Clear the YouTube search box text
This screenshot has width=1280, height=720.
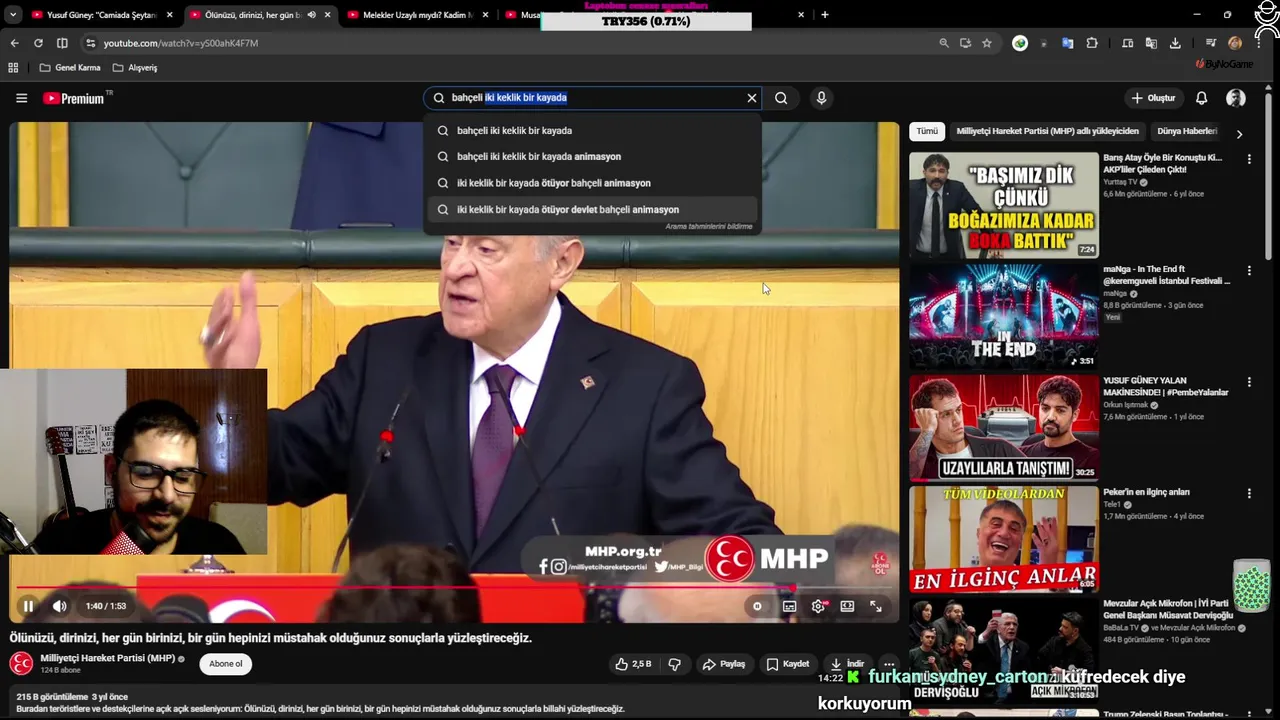pyautogui.click(x=752, y=98)
